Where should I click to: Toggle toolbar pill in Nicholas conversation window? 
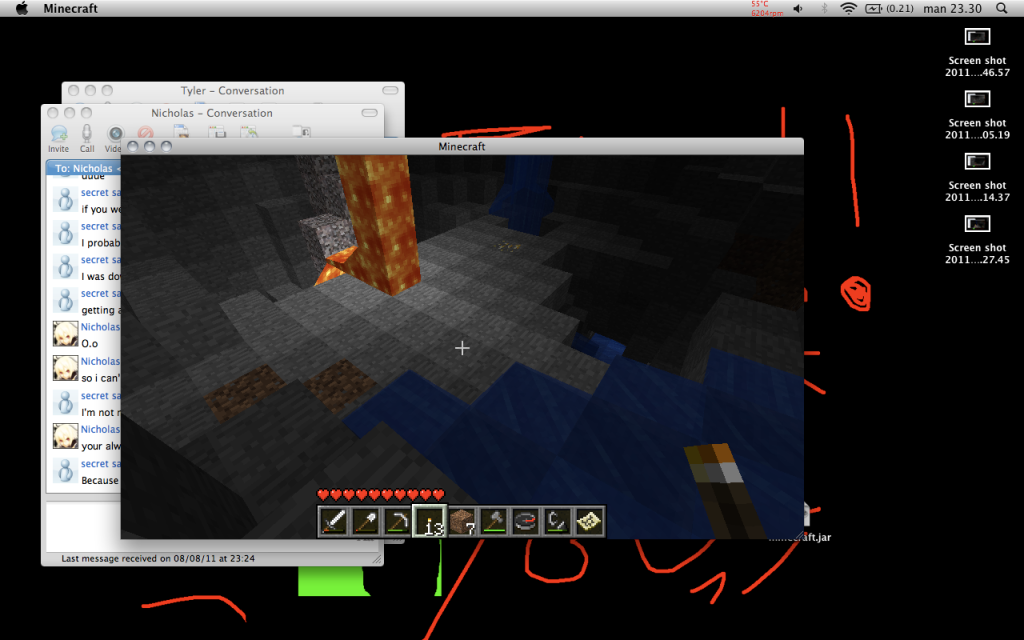coord(370,113)
